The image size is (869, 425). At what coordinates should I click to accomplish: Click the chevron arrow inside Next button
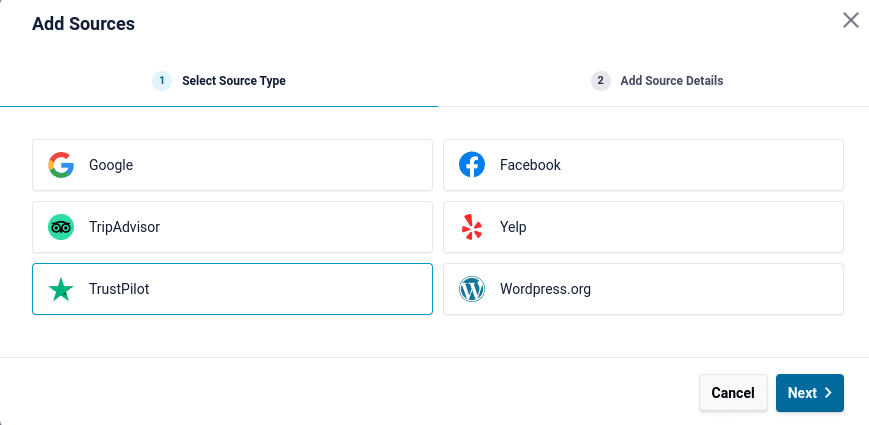click(x=828, y=393)
